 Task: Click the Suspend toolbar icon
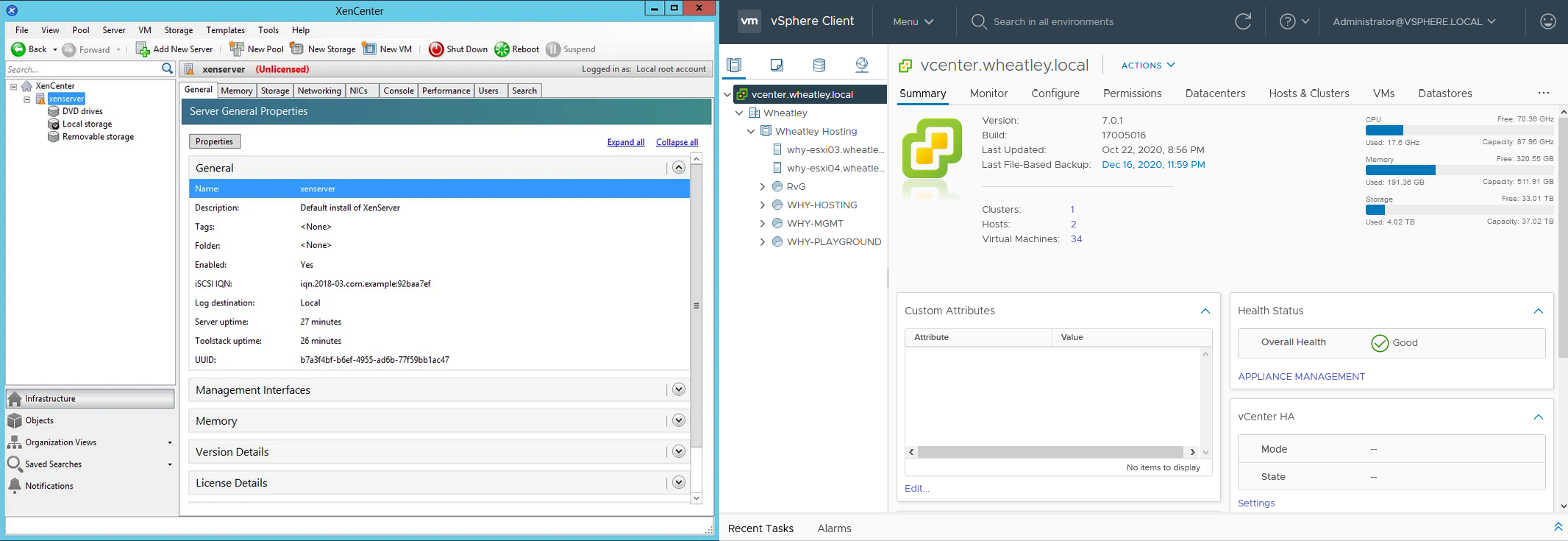click(553, 49)
